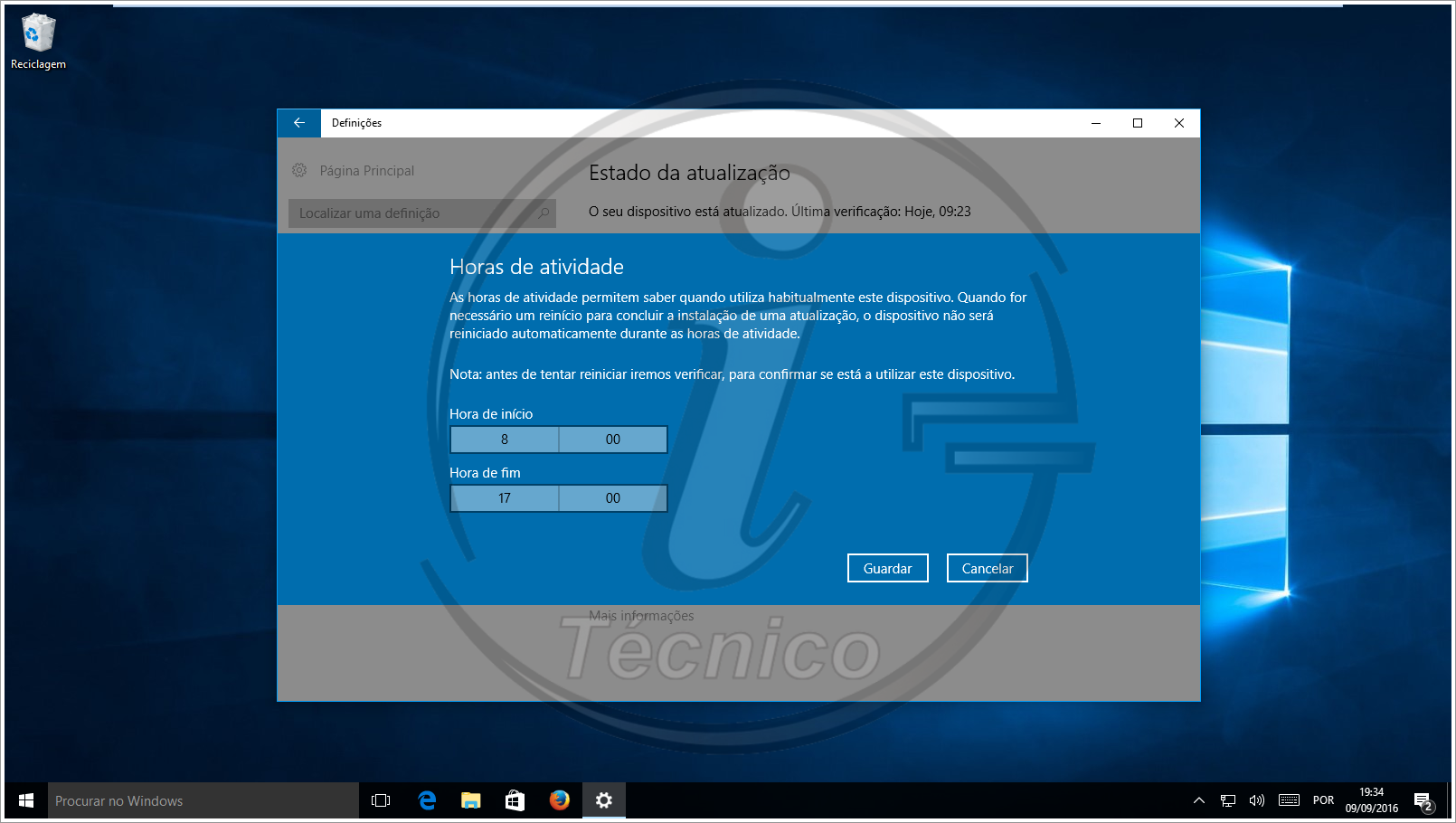Open the Windows Store taskbar icon
Screen dimensions: 1456x823
click(x=515, y=800)
